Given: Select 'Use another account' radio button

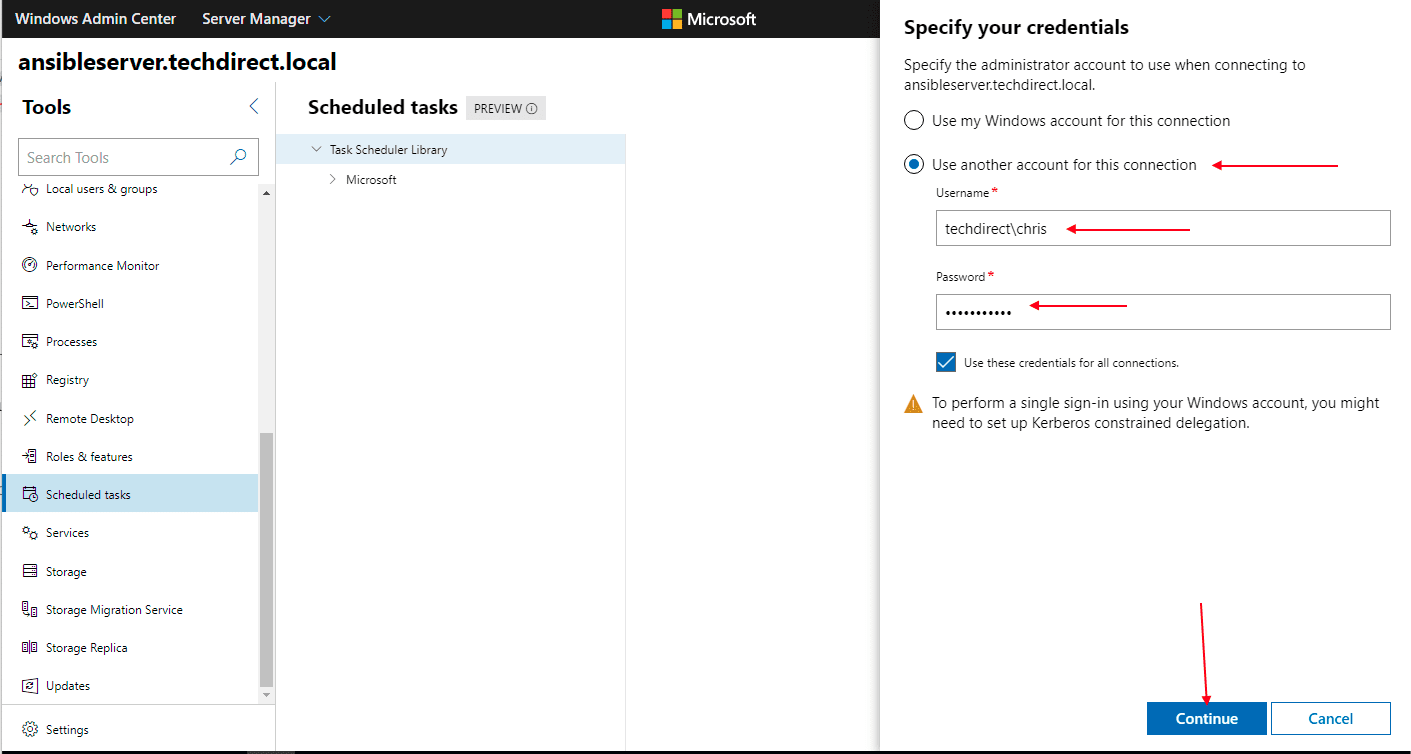Looking at the screenshot, I should pyautogui.click(x=913, y=165).
